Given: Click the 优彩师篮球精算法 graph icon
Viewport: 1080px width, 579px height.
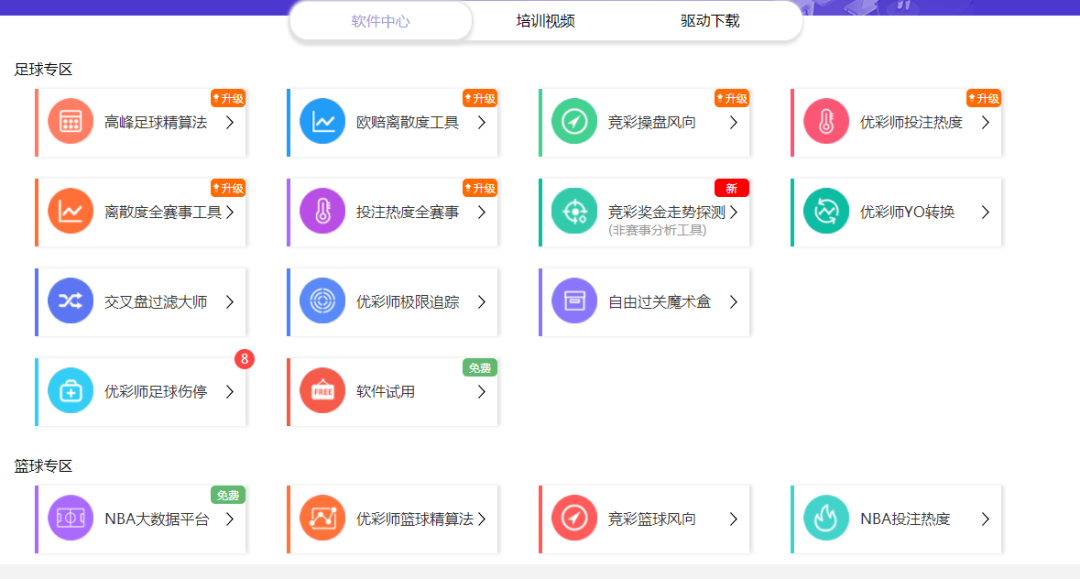Looking at the screenshot, I should [322, 518].
